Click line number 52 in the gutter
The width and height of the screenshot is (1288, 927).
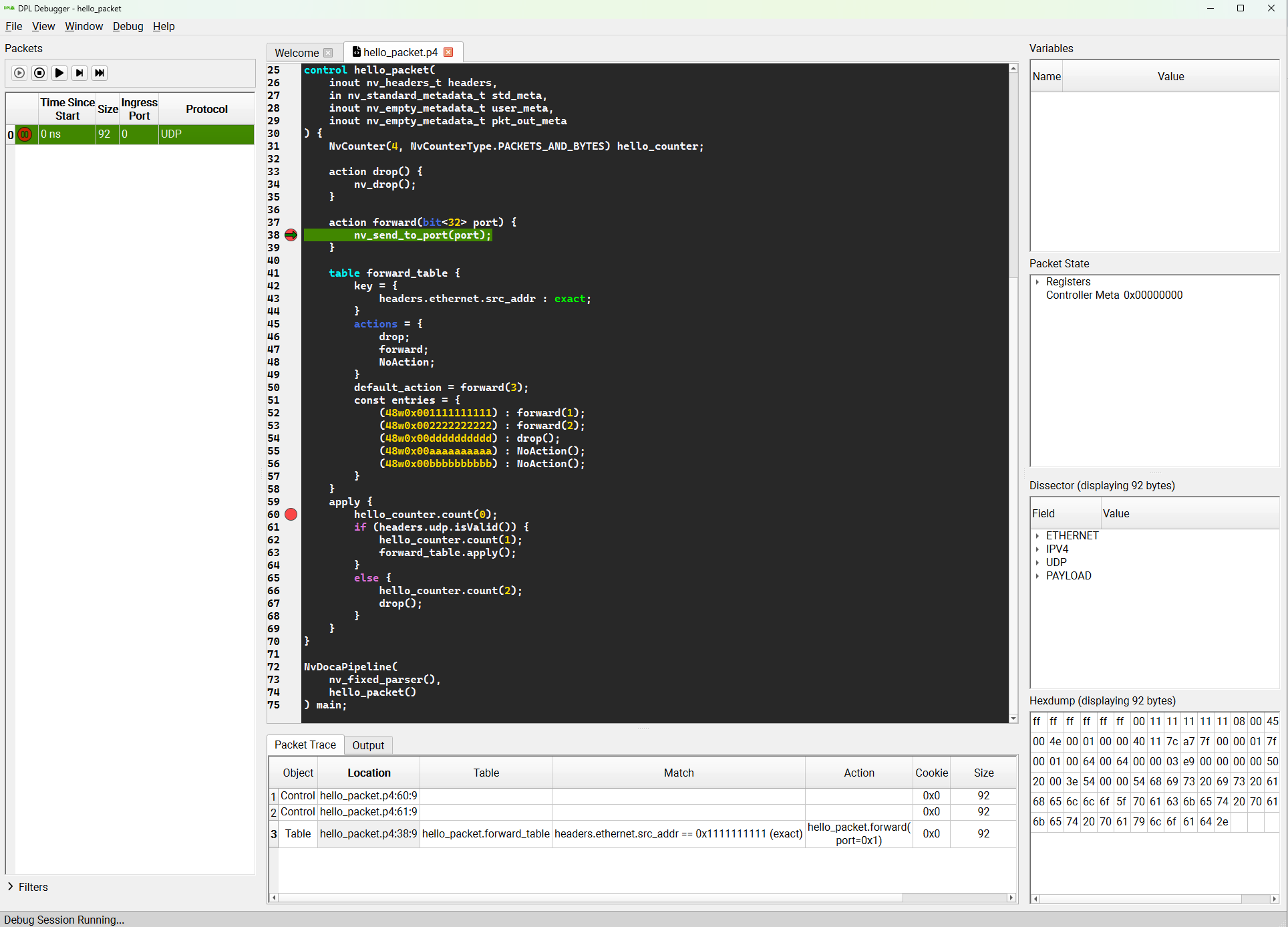click(x=274, y=412)
